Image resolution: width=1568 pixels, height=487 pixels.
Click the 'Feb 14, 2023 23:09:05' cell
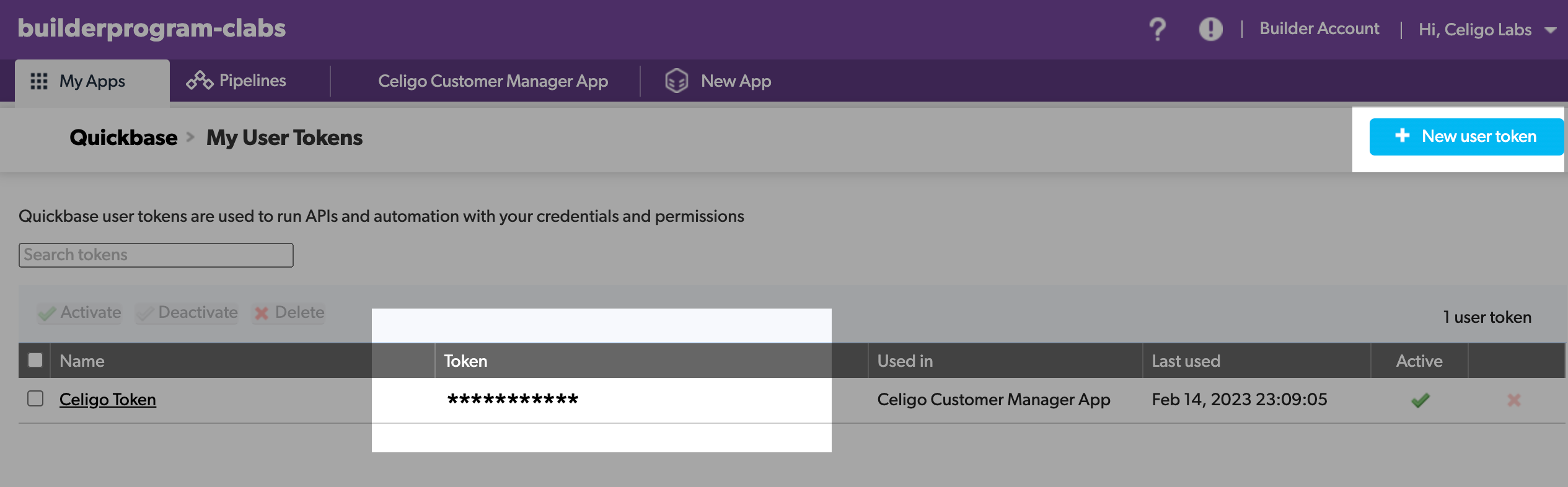[1240, 400]
